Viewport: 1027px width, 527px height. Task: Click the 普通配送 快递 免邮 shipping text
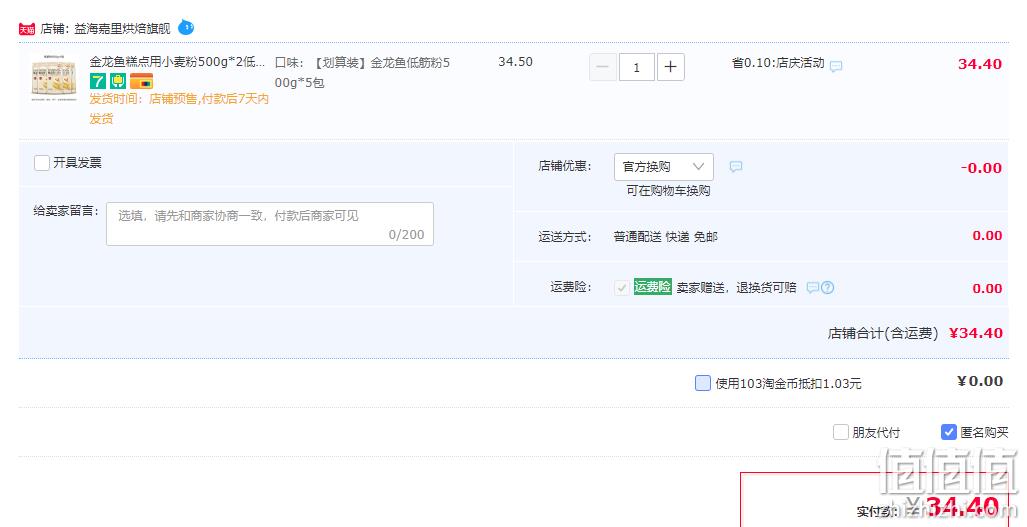pos(665,236)
